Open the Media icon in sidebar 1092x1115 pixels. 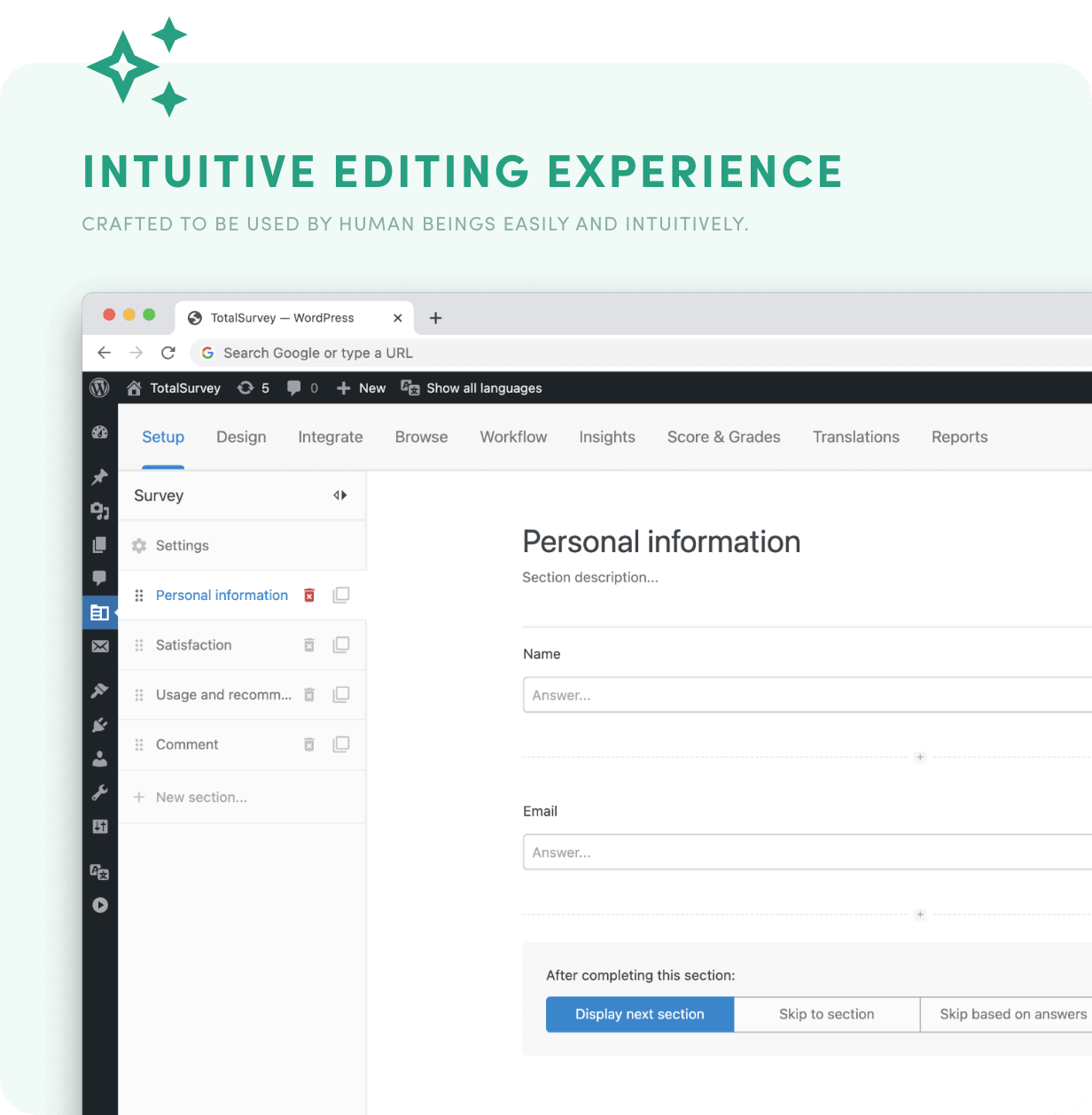[x=100, y=511]
